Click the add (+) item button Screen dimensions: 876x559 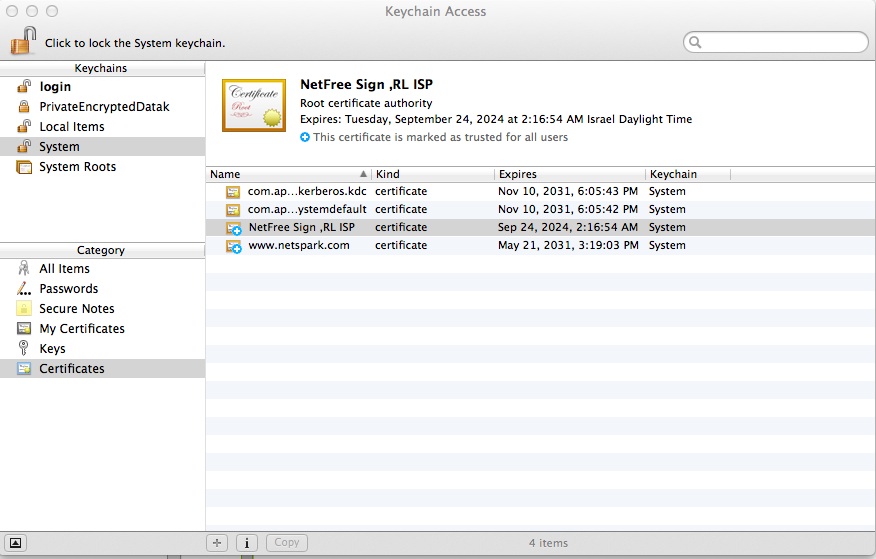point(217,542)
